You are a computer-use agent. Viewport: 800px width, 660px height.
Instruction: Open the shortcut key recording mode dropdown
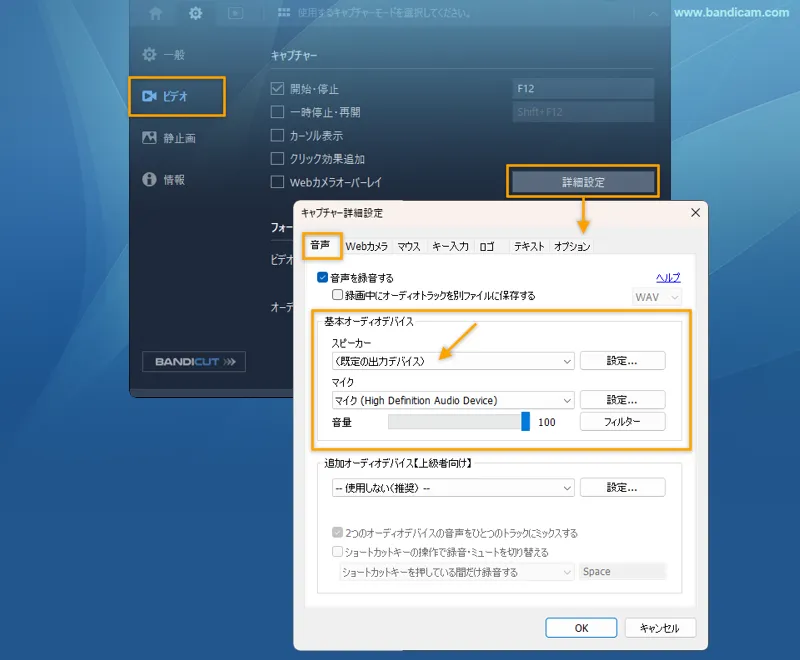pos(457,572)
